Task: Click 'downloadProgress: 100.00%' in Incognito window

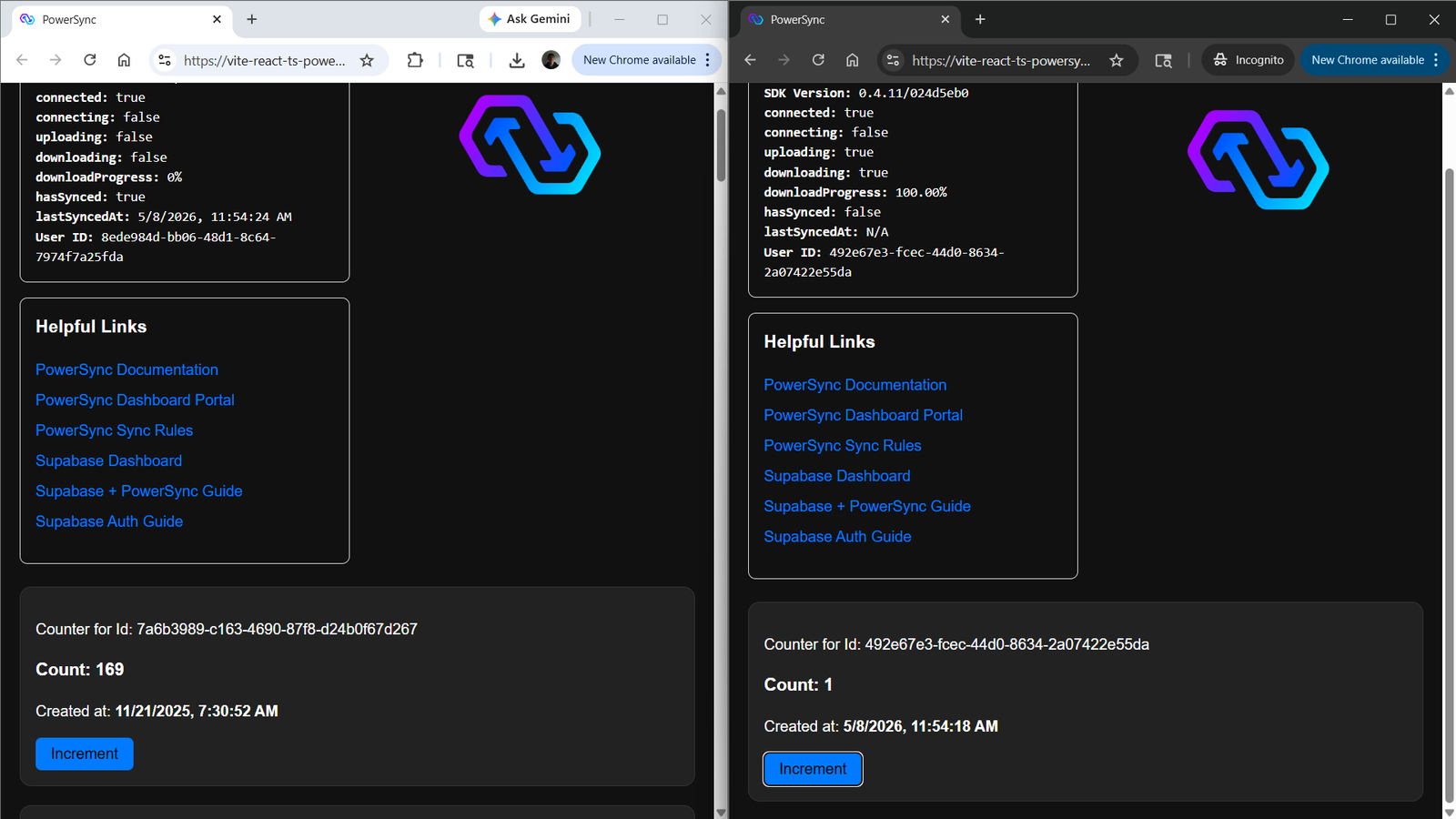Action: 855,192
